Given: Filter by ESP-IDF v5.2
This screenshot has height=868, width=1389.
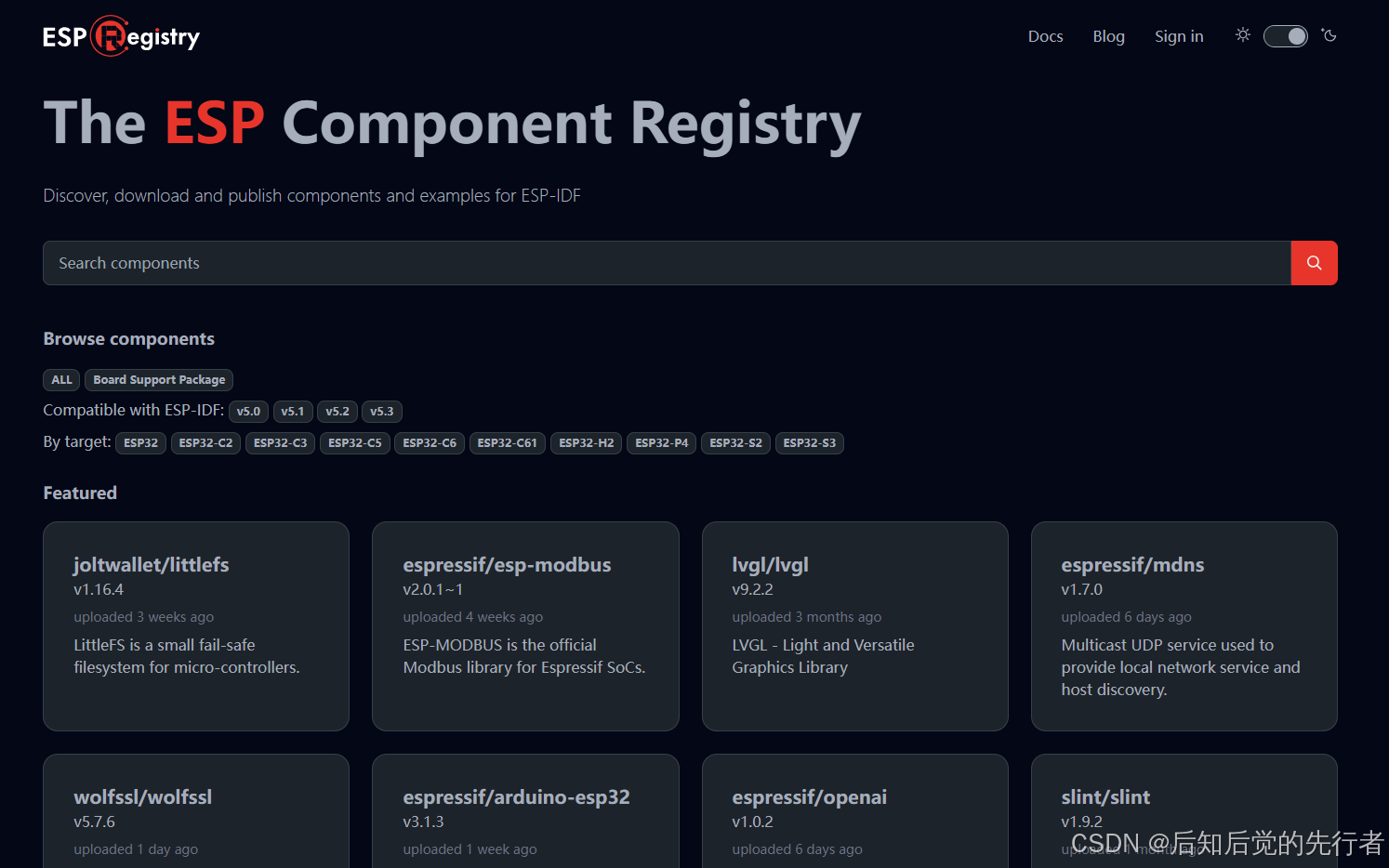Looking at the screenshot, I should point(337,412).
